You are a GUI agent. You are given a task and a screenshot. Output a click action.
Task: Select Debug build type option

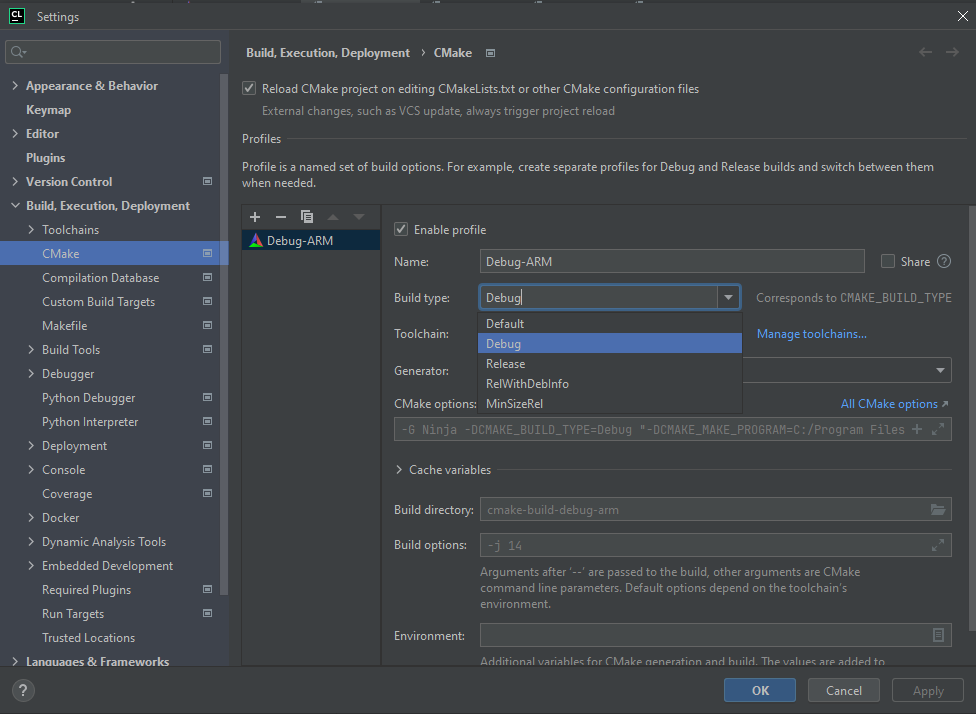pyautogui.click(x=610, y=344)
